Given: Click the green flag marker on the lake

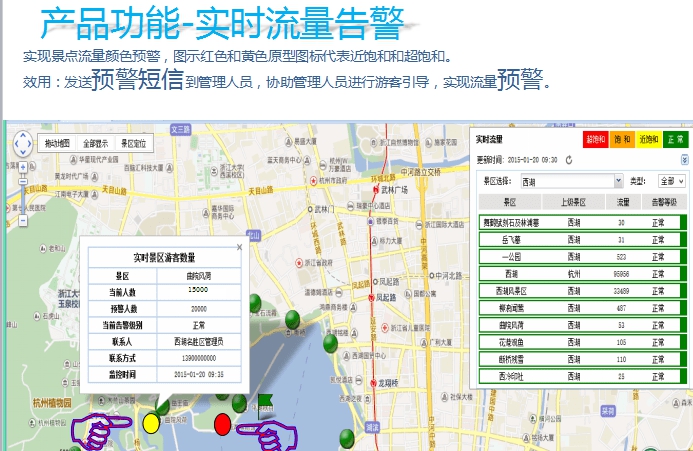Looking at the screenshot, I should (x=263, y=404).
